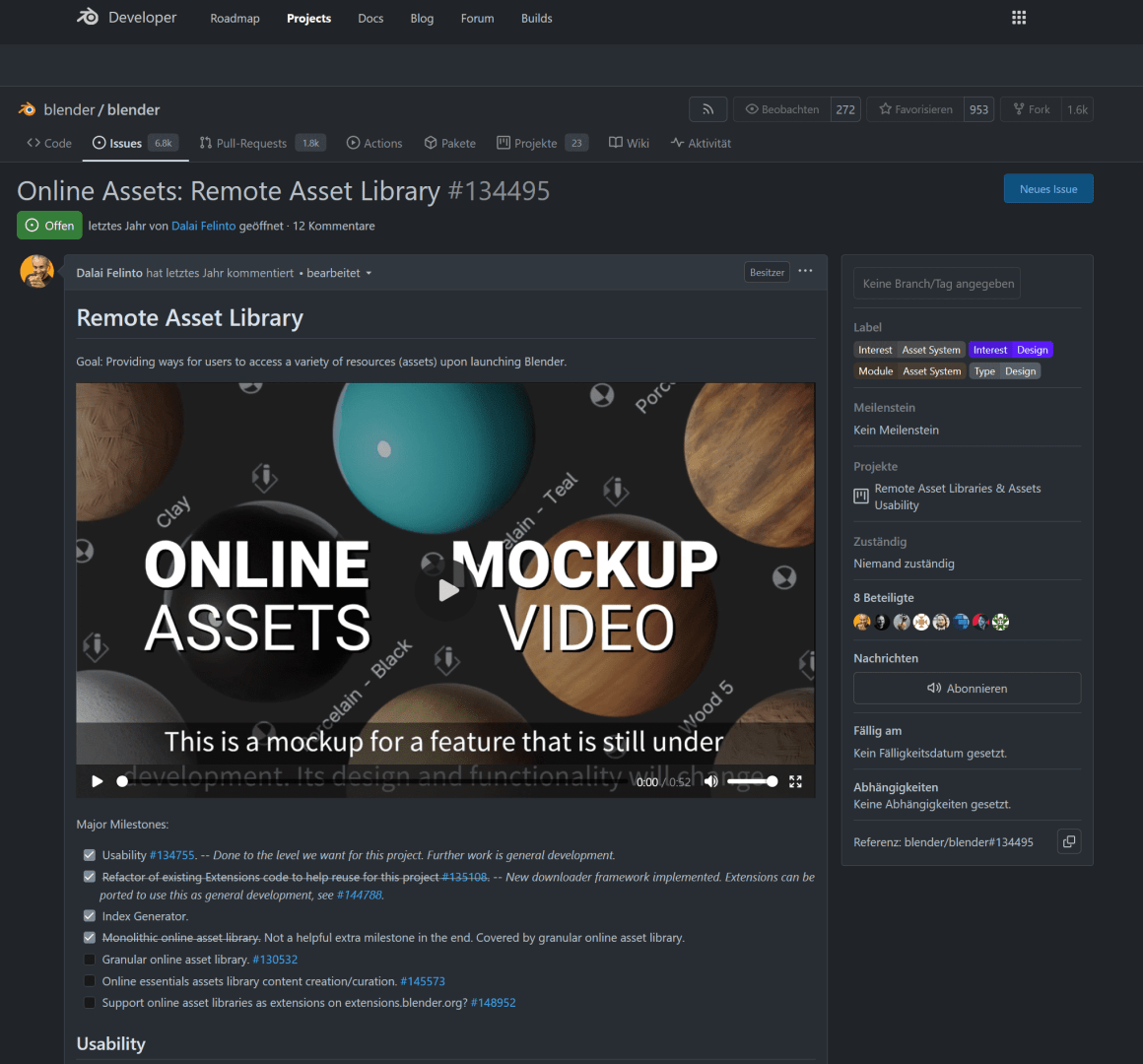The image size is (1143, 1064).
Task: Switch to the Pull-Requests tab
Action: [x=262, y=143]
